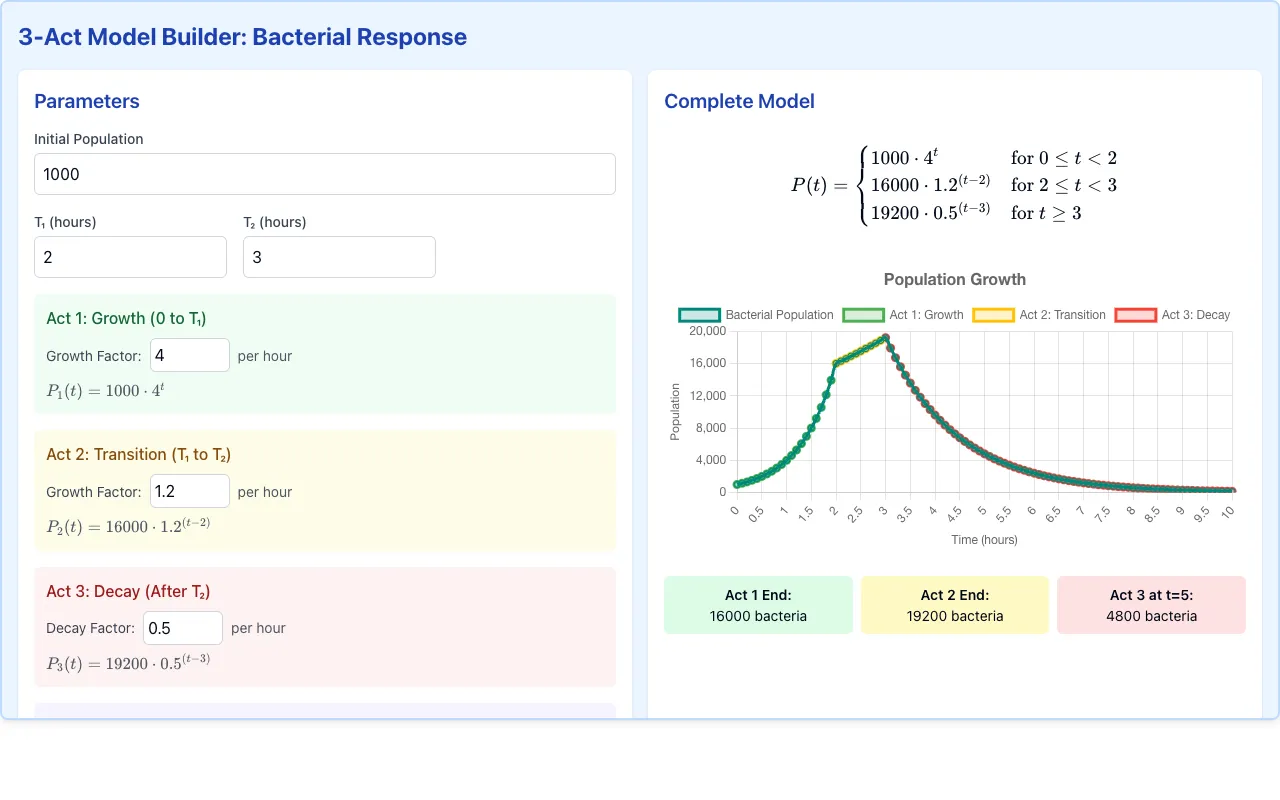Click the P₁(t) = 1000 · 4^t formula

[105, 390]
